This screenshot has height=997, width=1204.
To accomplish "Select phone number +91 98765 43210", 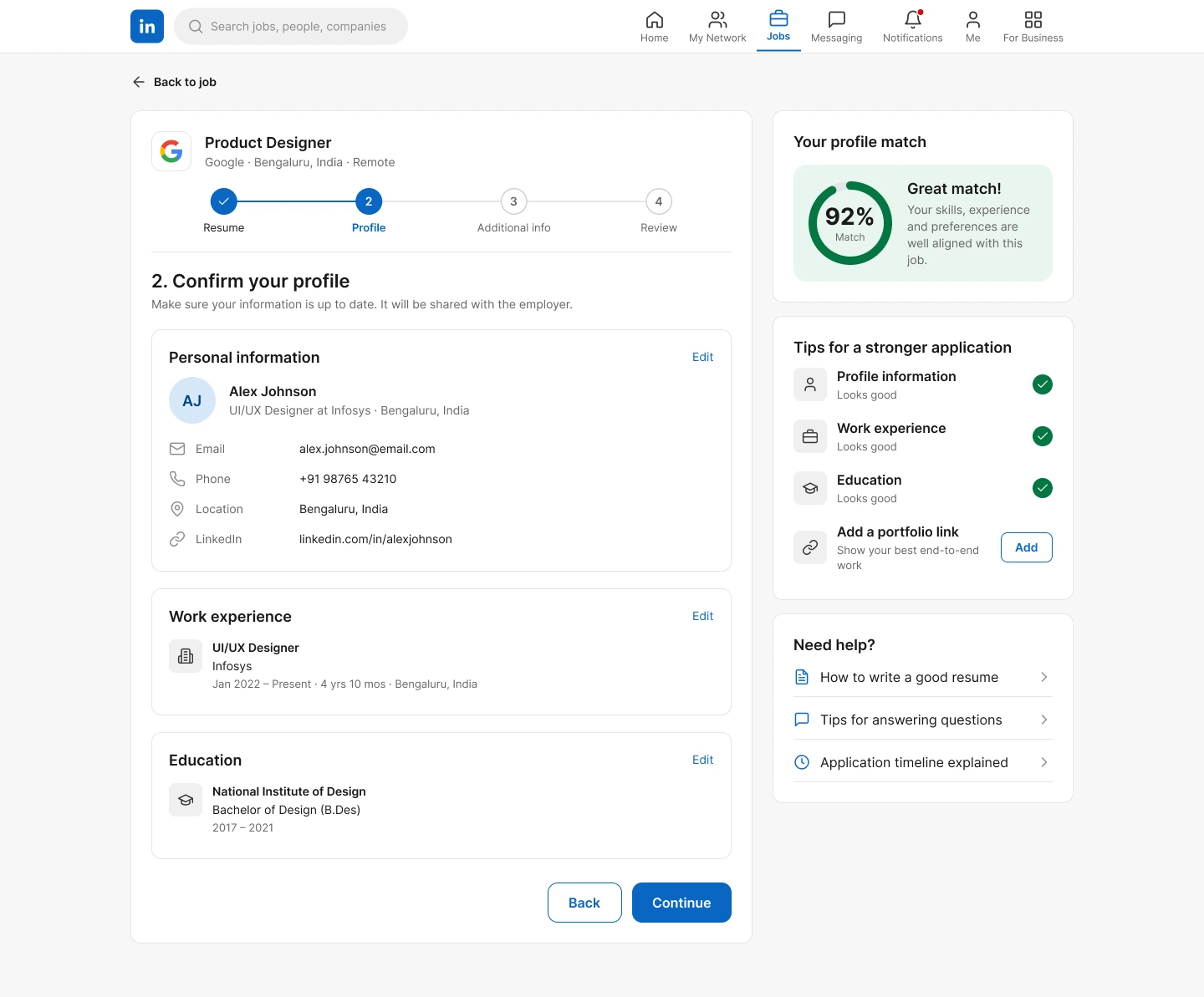I will coord(348,479).
